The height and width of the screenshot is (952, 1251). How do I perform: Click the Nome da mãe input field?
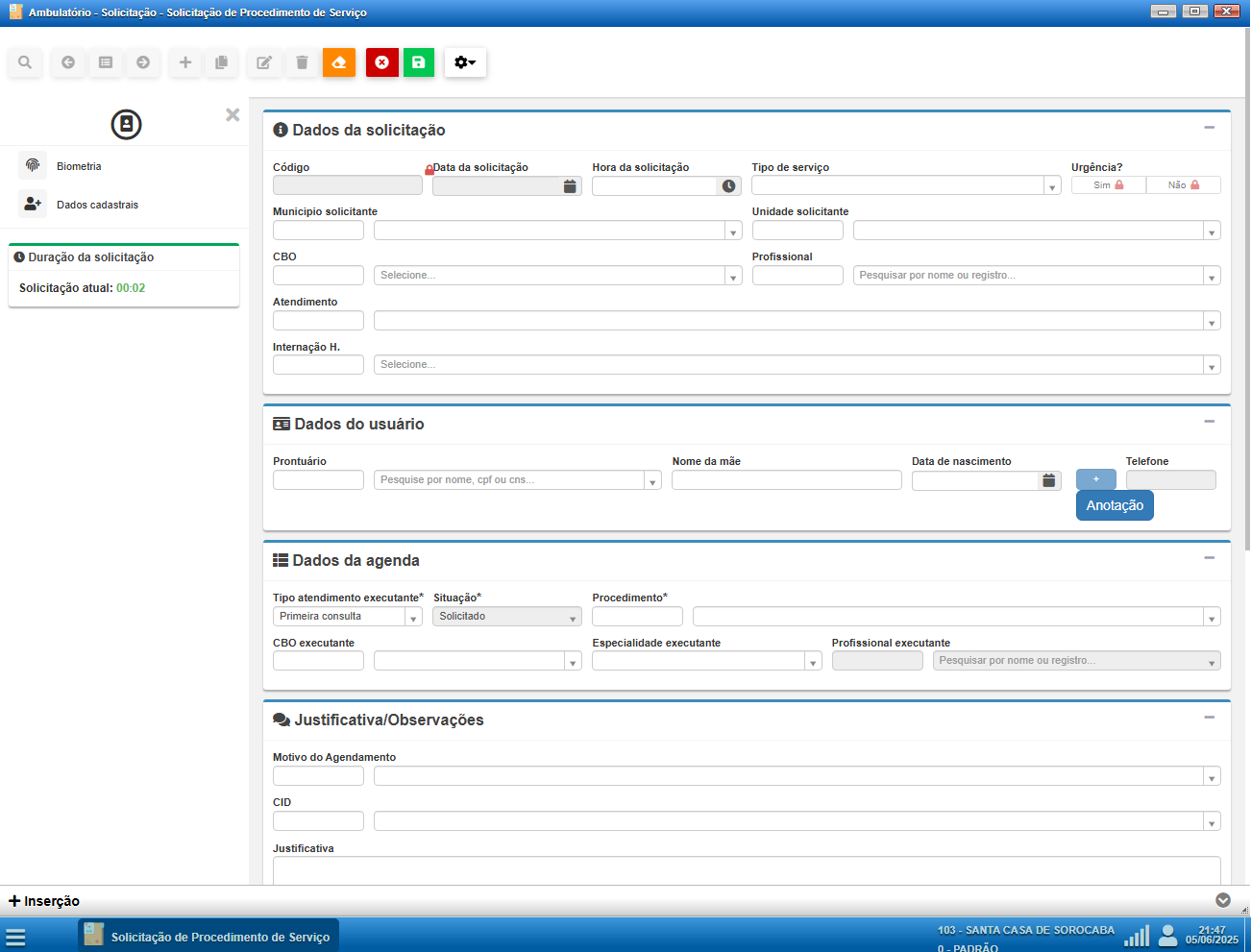[x=786, y=480]
